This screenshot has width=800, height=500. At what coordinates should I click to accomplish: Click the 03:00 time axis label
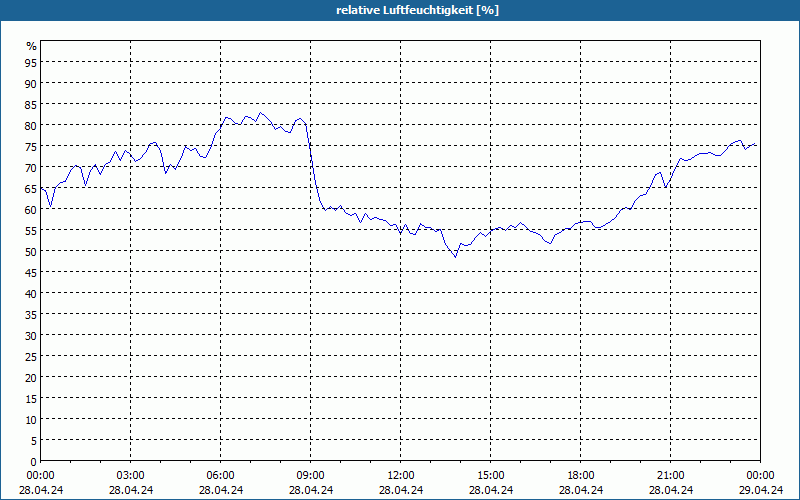[130, 476]
